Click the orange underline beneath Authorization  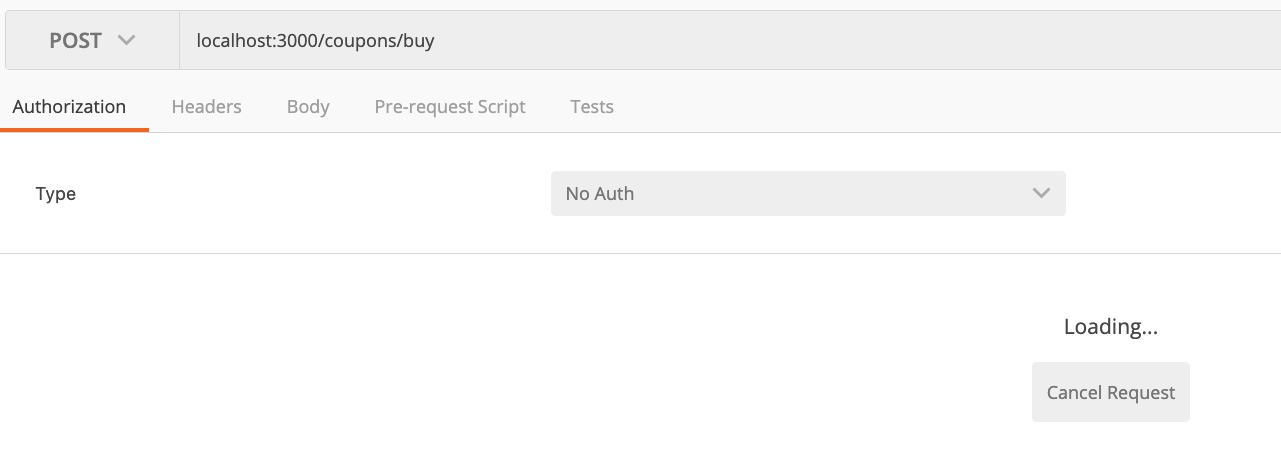point(75,130)
